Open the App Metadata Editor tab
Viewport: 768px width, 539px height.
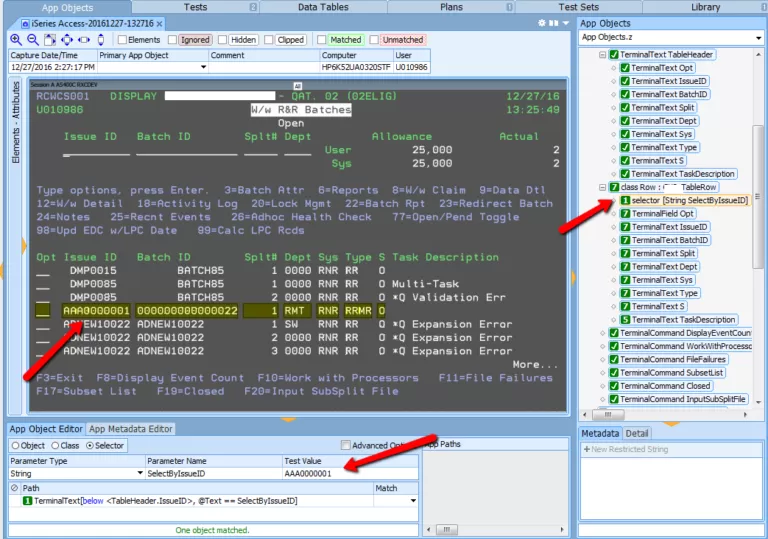(x=132, y=429)
